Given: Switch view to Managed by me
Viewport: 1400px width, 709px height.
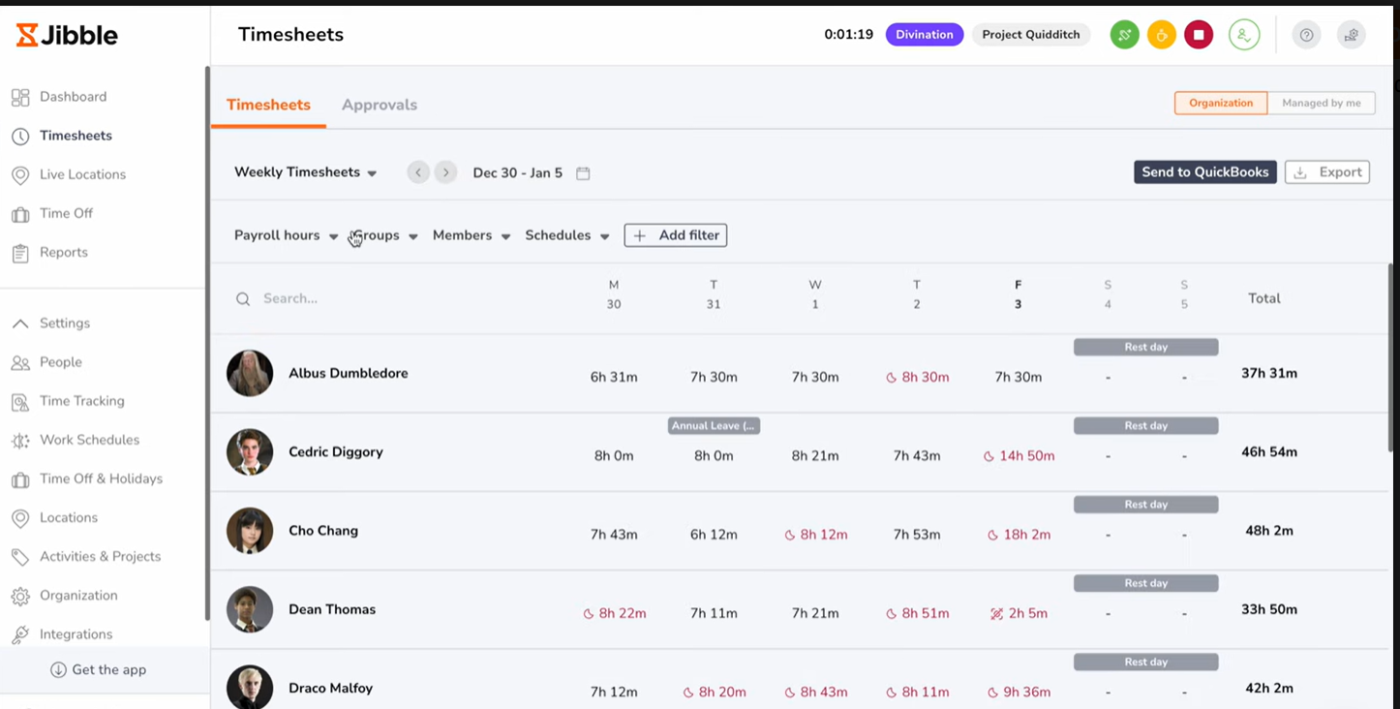Looking at the screenshot, I should tap(1321, 103).
